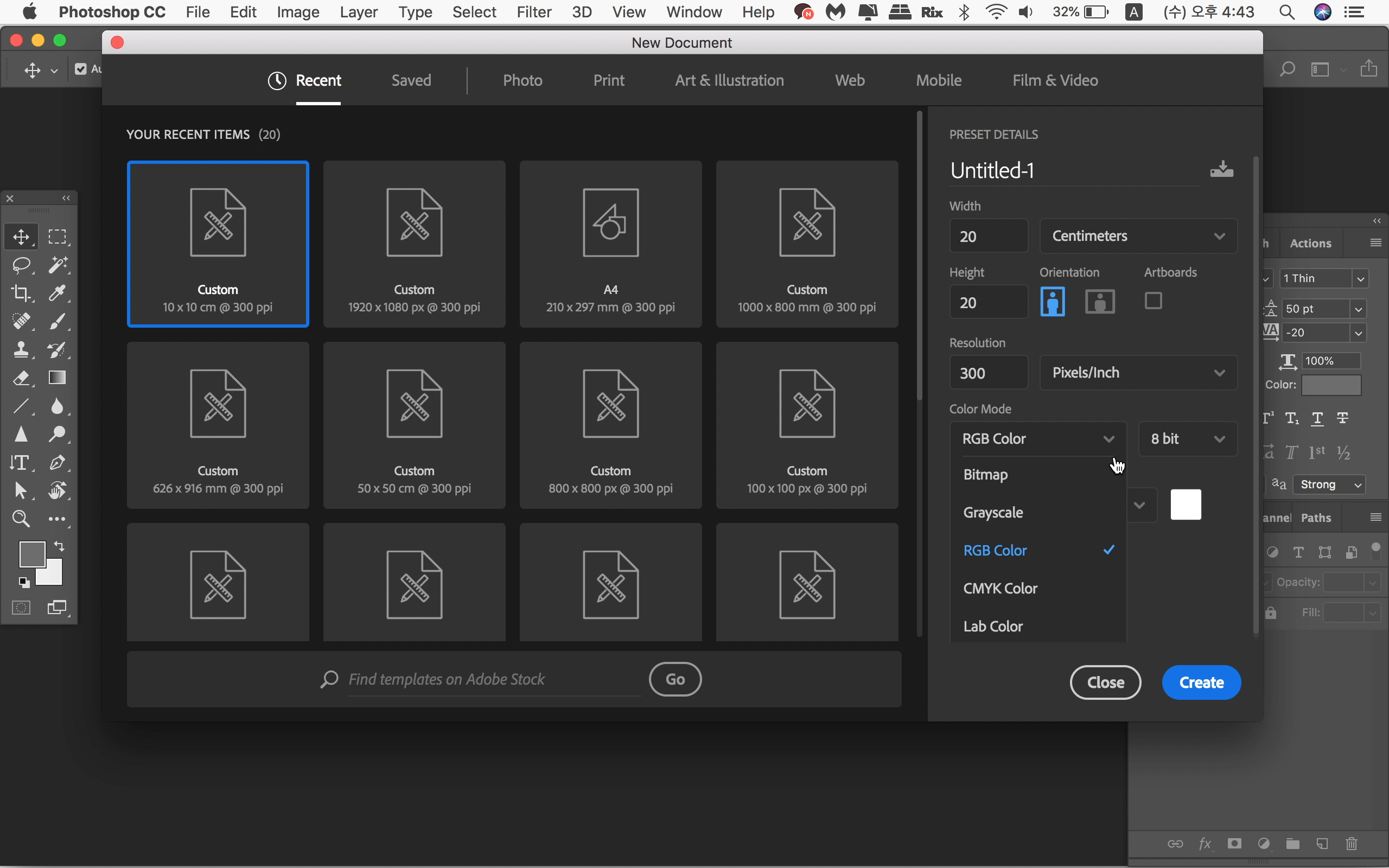Switch to landscape orientation
1389x868 pixels.
[1100, 302]
